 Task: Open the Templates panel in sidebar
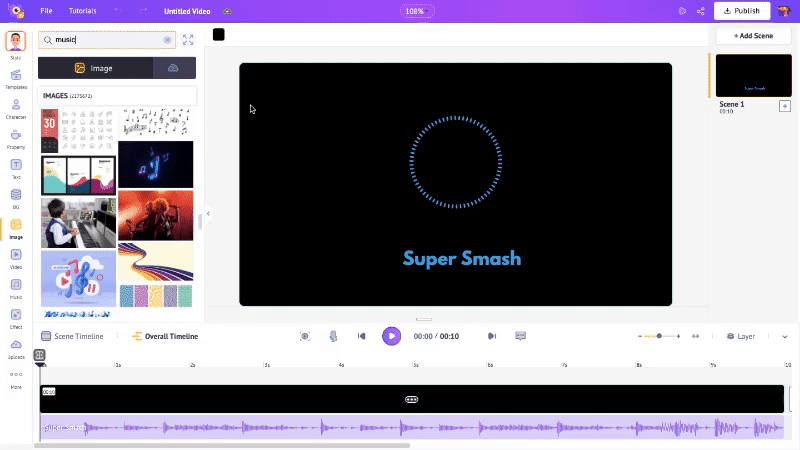tap(16, 77)
